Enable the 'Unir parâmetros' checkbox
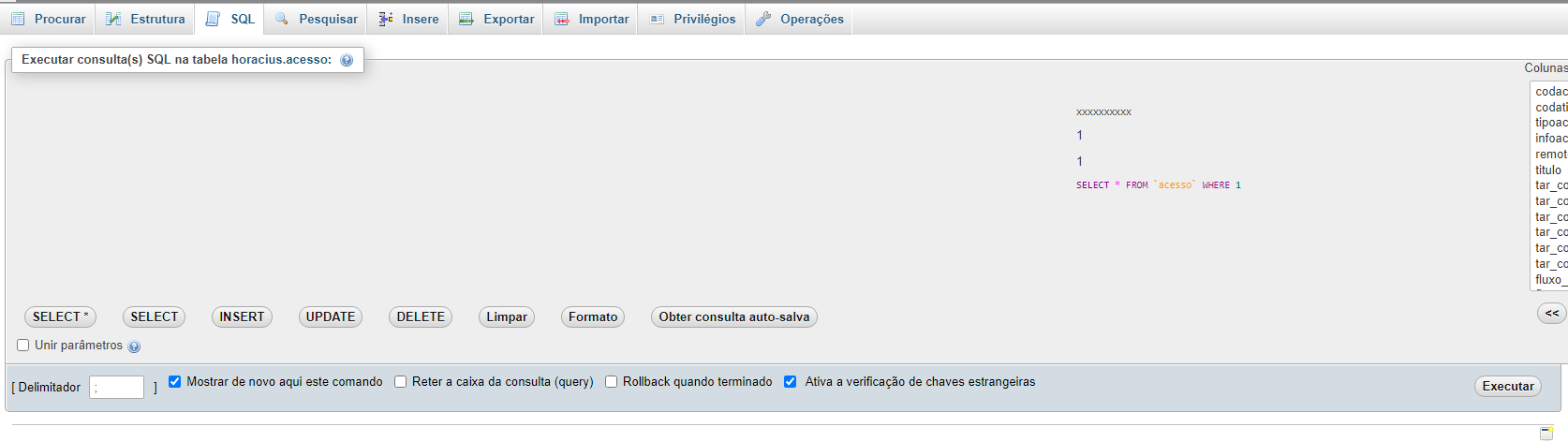This screenshot has width=1568, height=442. pyautogui.click(x=23, y=345)
